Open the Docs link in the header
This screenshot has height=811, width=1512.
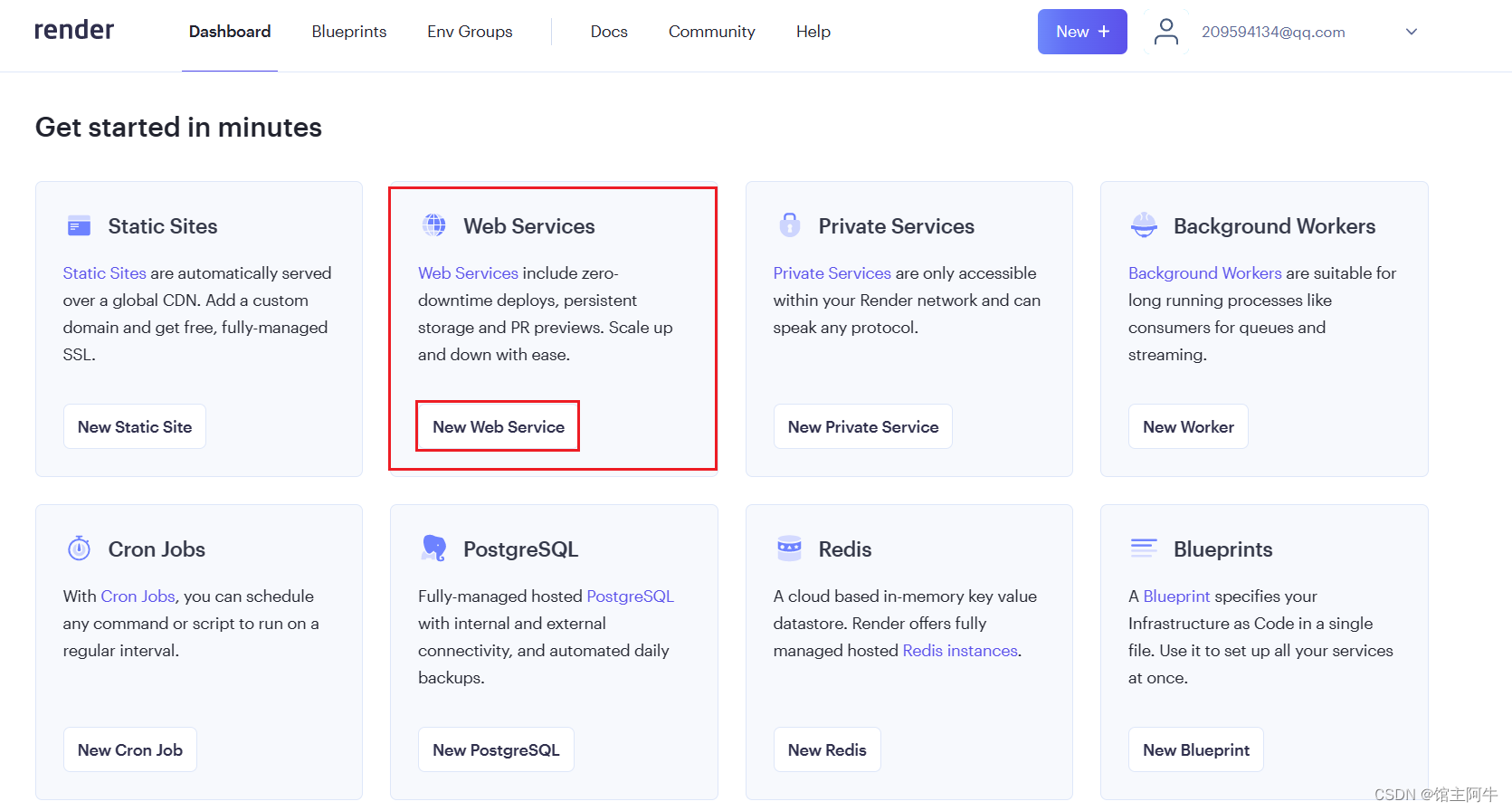pos(609,32)
